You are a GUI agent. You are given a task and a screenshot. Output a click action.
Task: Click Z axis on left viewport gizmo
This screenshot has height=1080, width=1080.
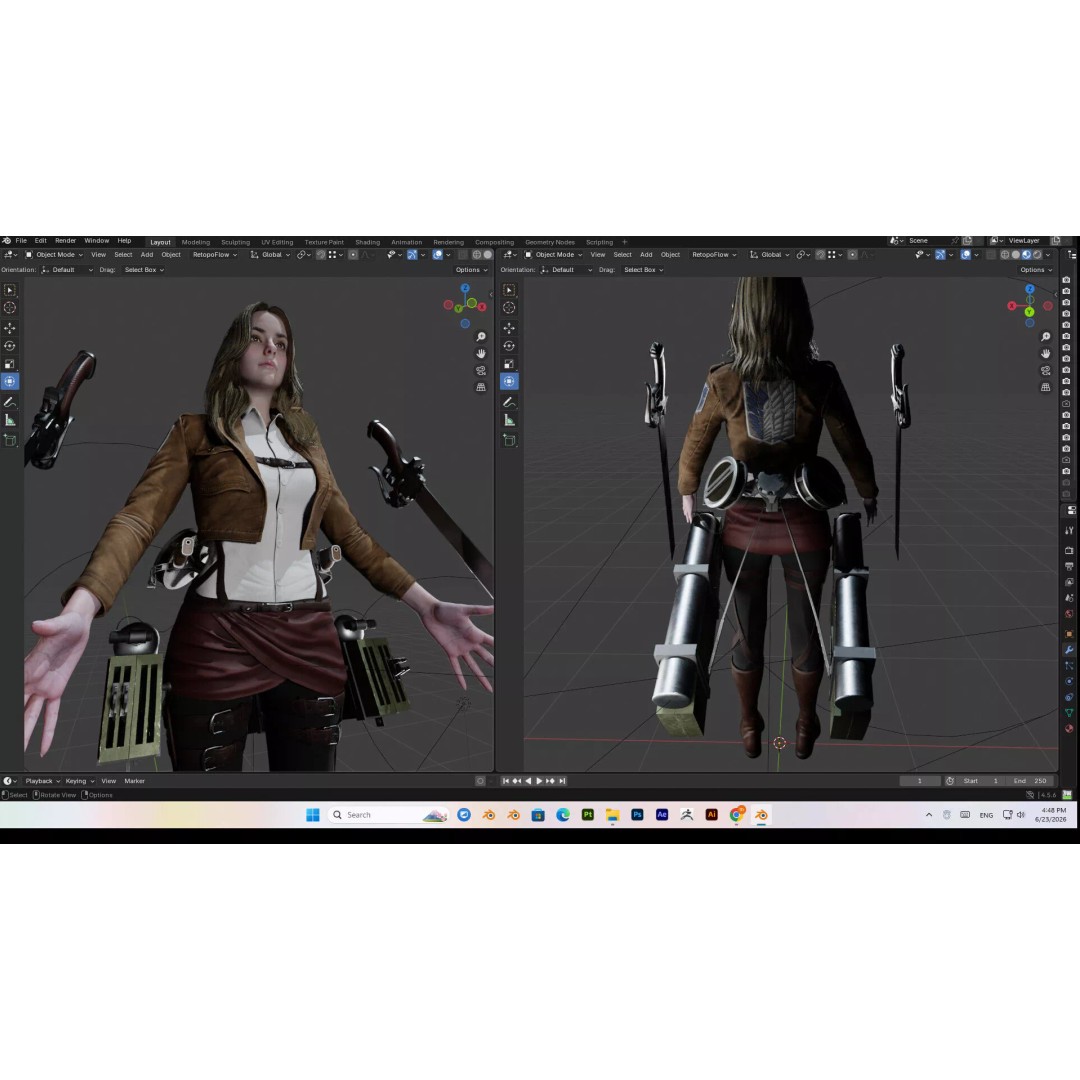coord(465,288)
